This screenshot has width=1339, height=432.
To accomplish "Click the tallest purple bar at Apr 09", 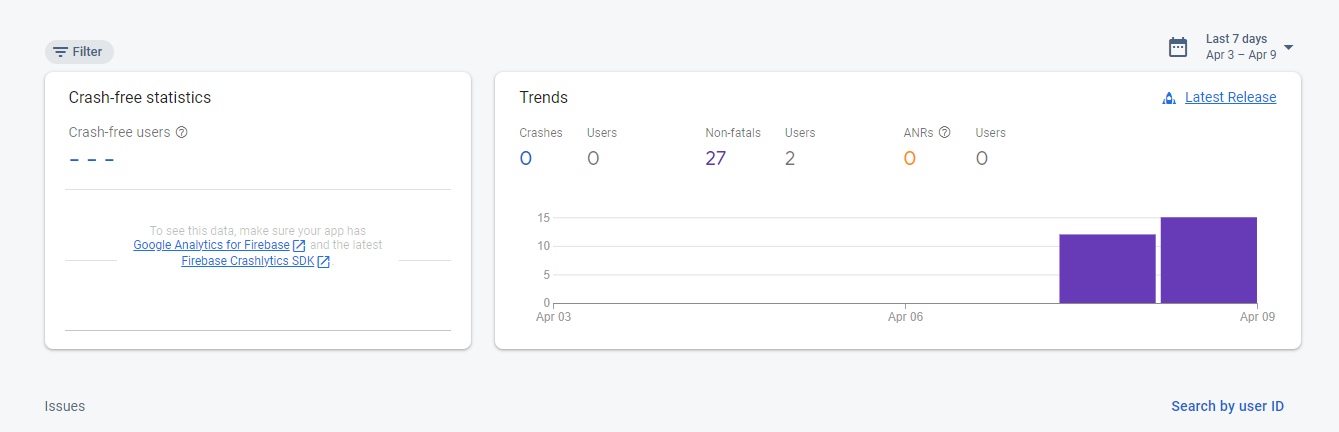I will tap(1208, 260).
